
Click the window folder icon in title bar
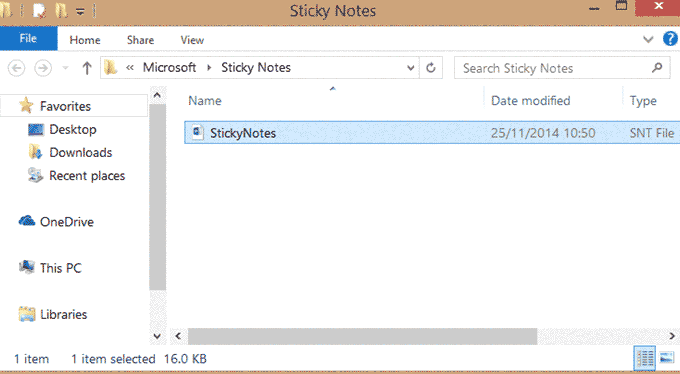click(7, 10)
